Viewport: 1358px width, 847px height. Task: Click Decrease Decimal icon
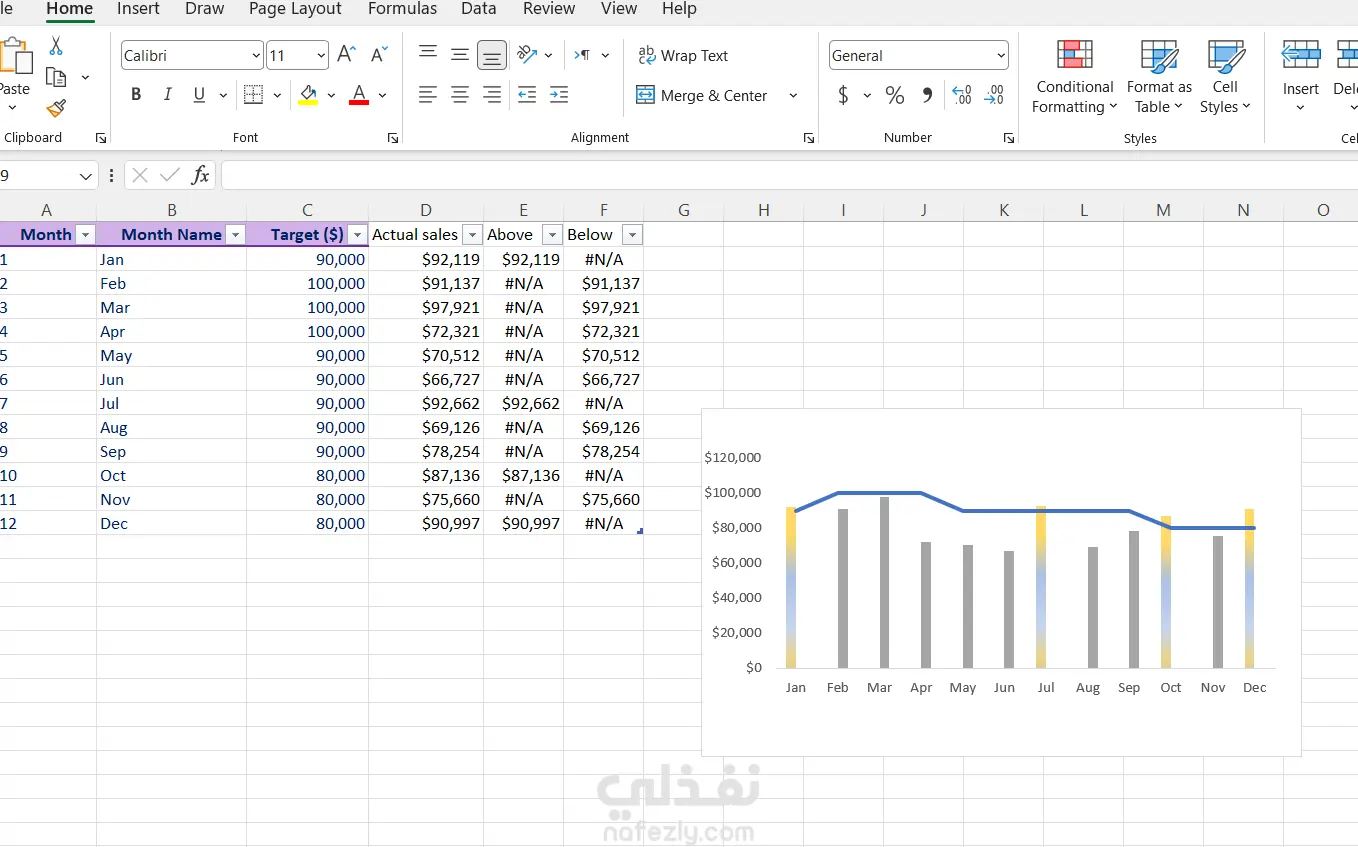pyautogui.click(x=994, y=95)
